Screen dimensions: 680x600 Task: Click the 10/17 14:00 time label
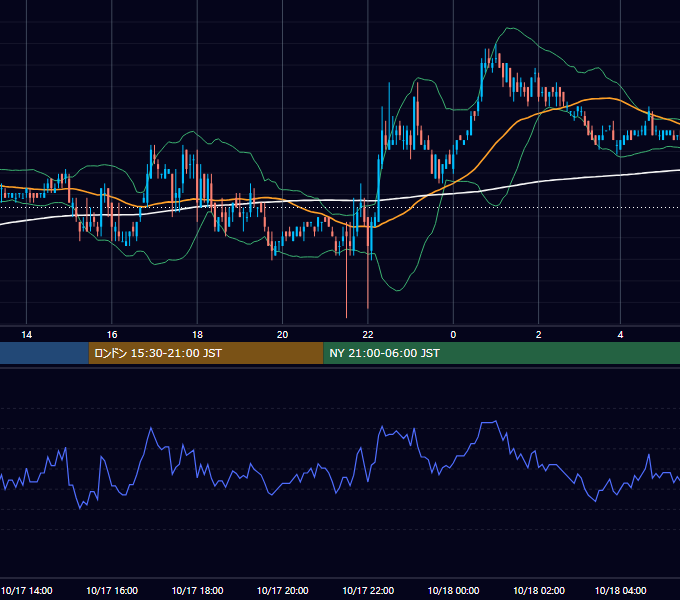[x=26, y=590]
